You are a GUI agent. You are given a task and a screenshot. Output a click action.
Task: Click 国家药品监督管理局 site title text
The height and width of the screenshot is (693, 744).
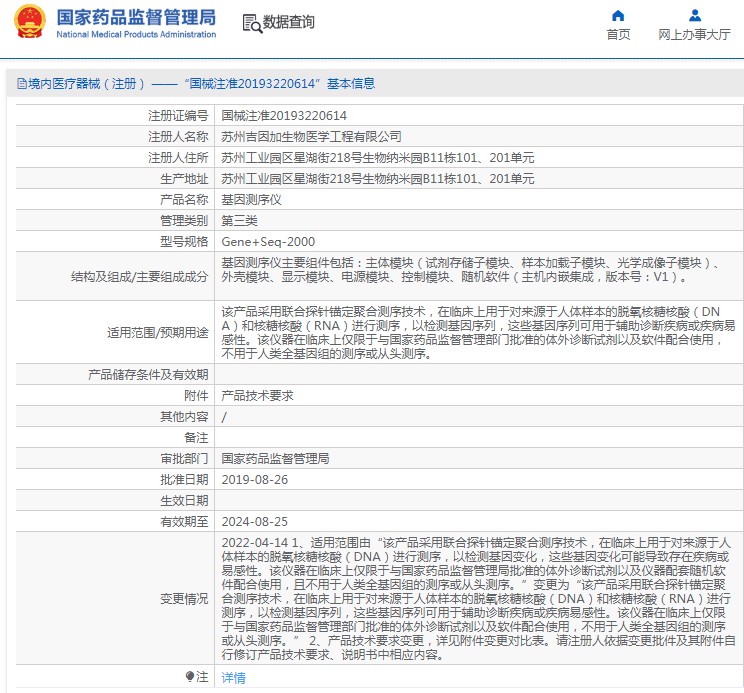click(136, 17)
